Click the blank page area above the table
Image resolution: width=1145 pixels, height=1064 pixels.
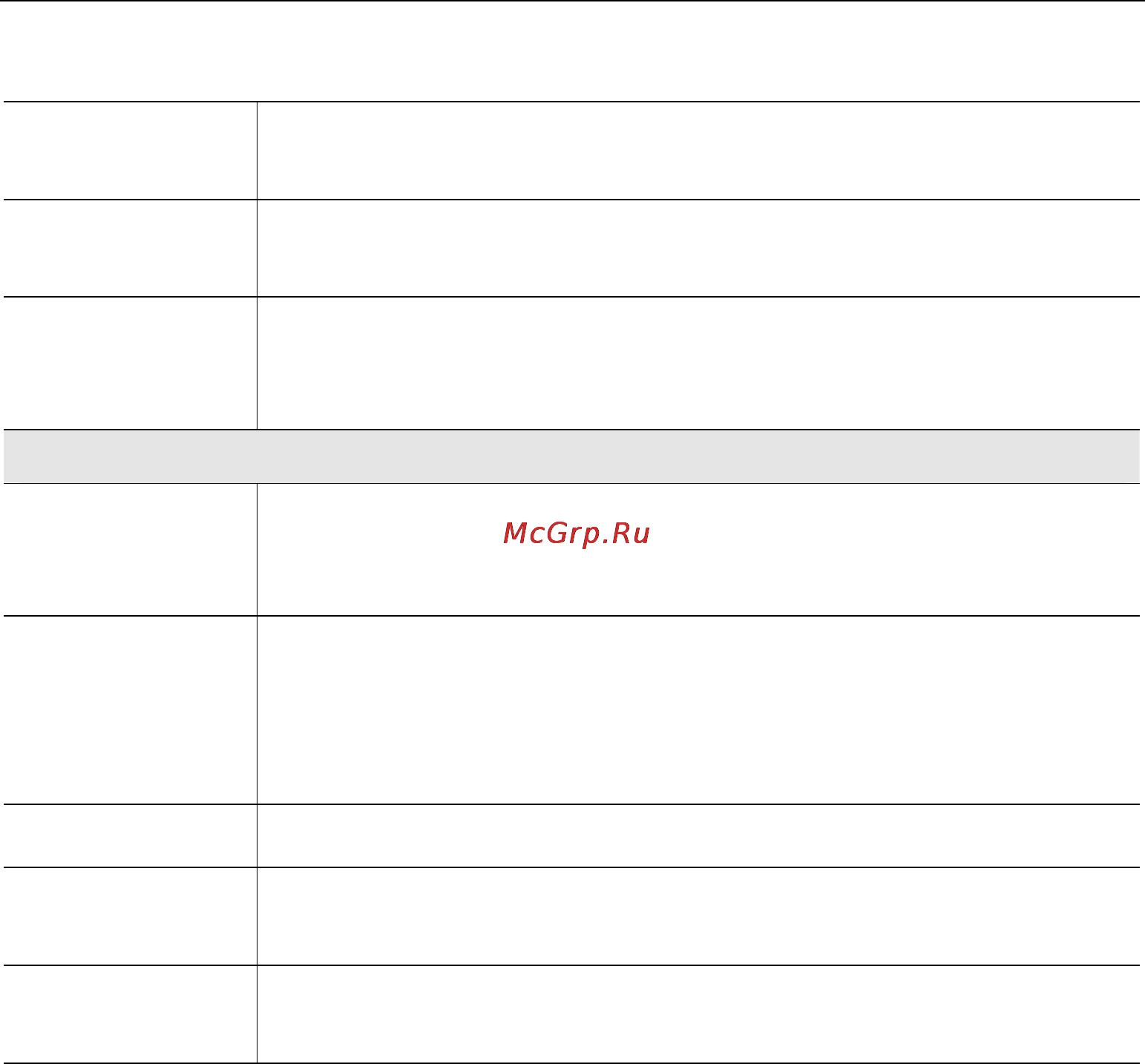[571, 51]
